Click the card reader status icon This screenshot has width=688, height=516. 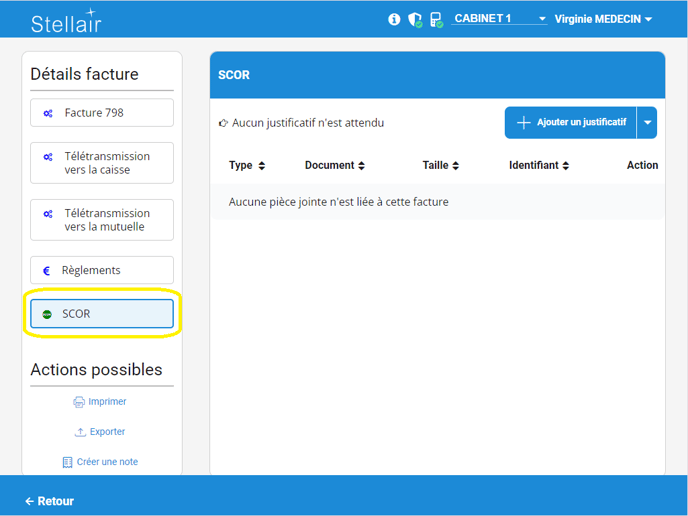tap(435, 19)
